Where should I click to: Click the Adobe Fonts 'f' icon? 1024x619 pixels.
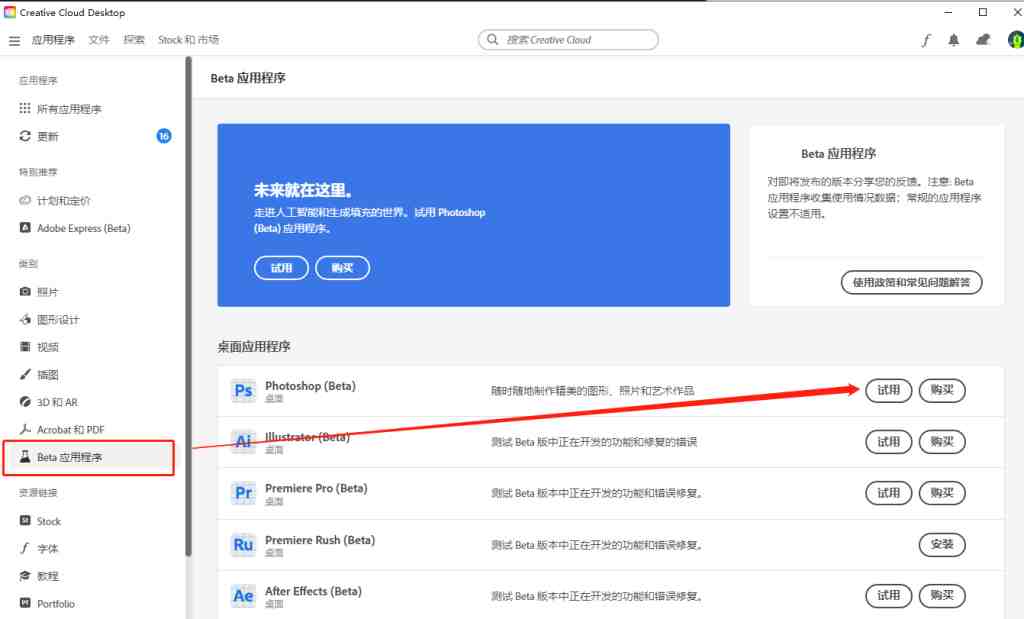[x=927, y=40]
